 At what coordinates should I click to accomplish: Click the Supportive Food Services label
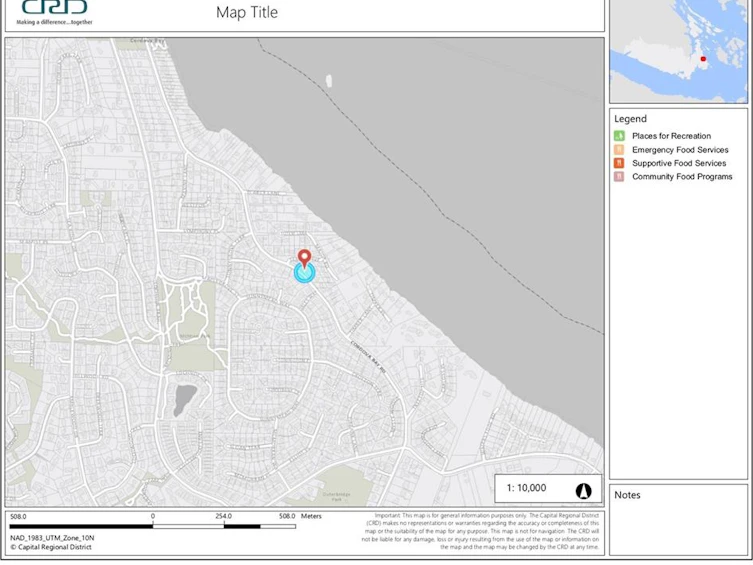point(679,163)
